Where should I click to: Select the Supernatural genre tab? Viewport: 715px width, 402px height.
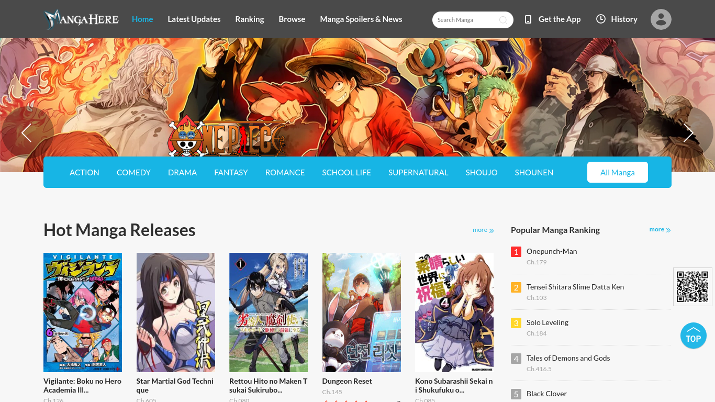click(418, 172)
